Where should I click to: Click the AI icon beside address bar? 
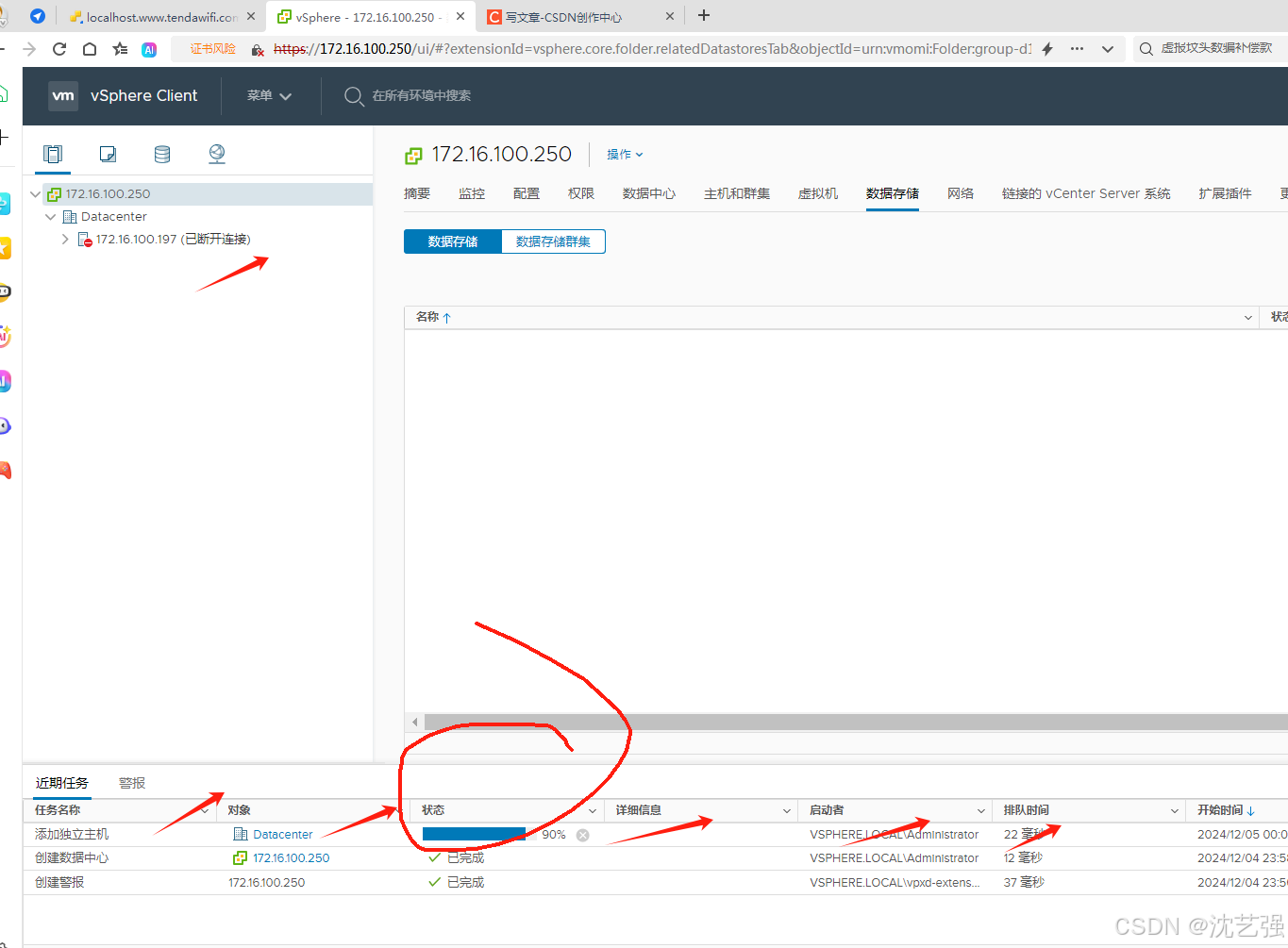point(149,50)
